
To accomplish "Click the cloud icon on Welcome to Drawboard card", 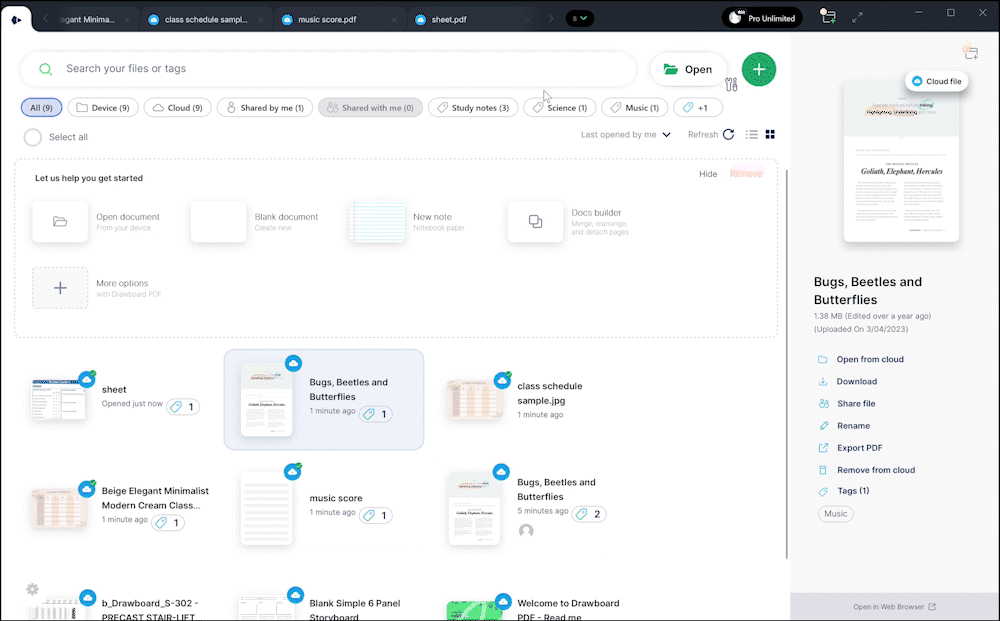I will [x=503, y=601].
